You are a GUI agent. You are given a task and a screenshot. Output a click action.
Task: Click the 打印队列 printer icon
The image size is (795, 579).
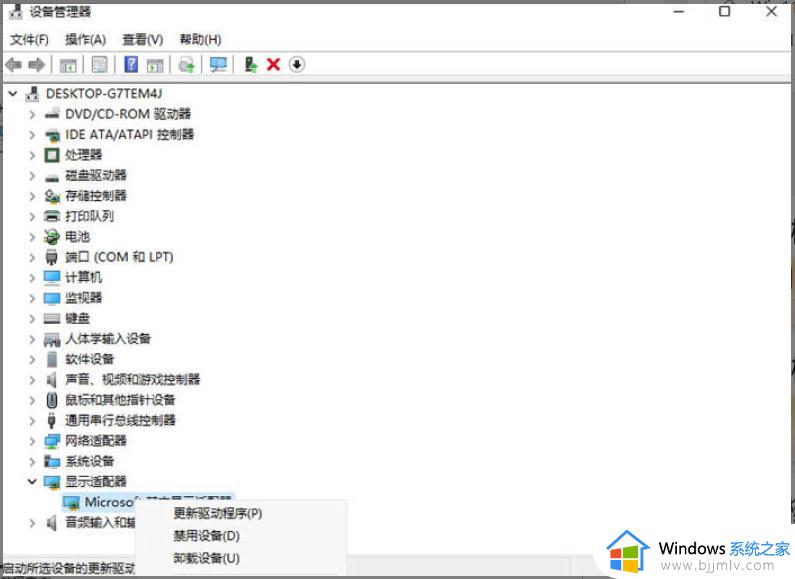pos(52,216)
